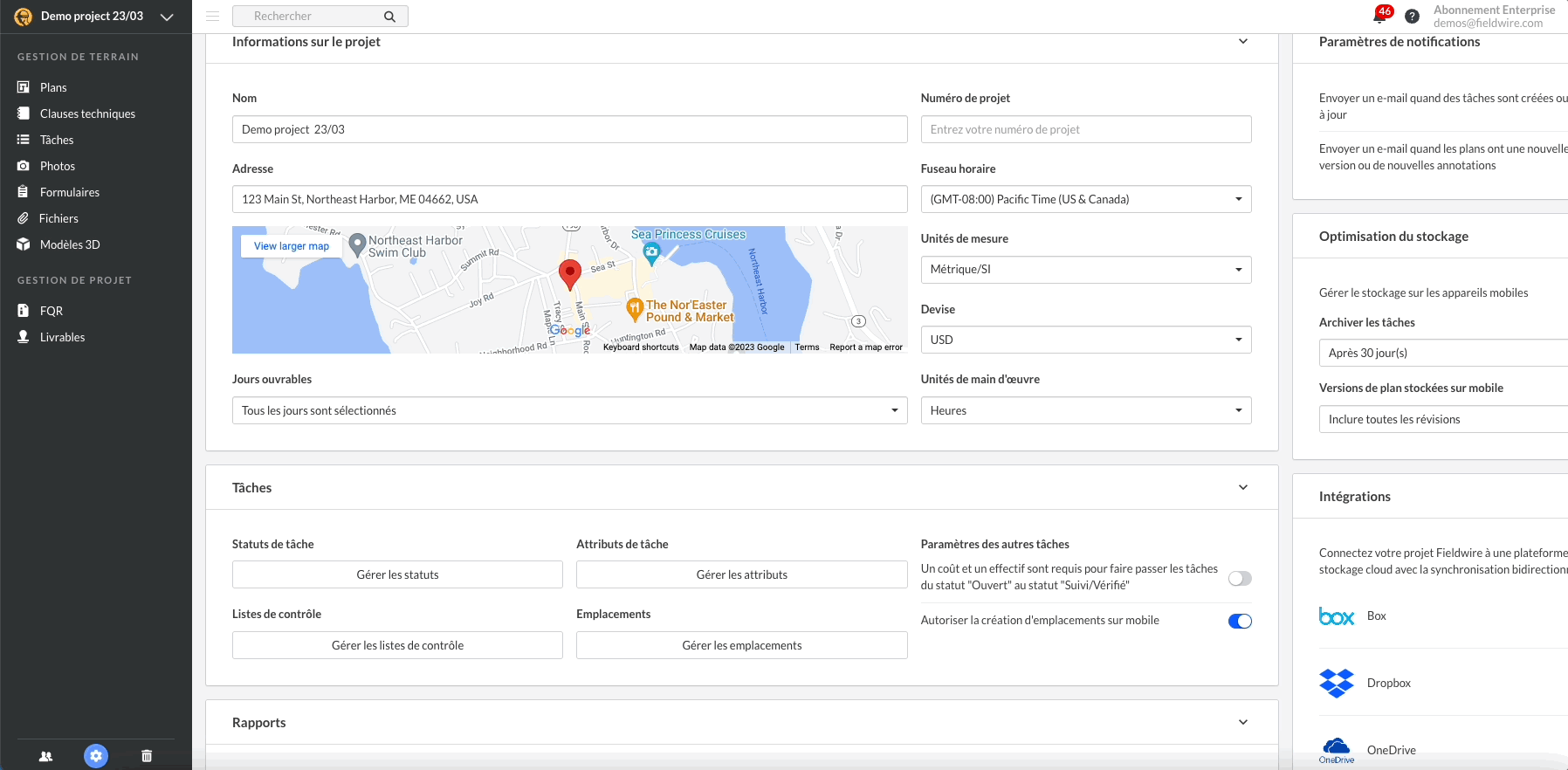Image resolution: width=1568 pixels, height=770 pixels.
Task: Open the notifications bell with 46 badge
Action: point(1381,15)
